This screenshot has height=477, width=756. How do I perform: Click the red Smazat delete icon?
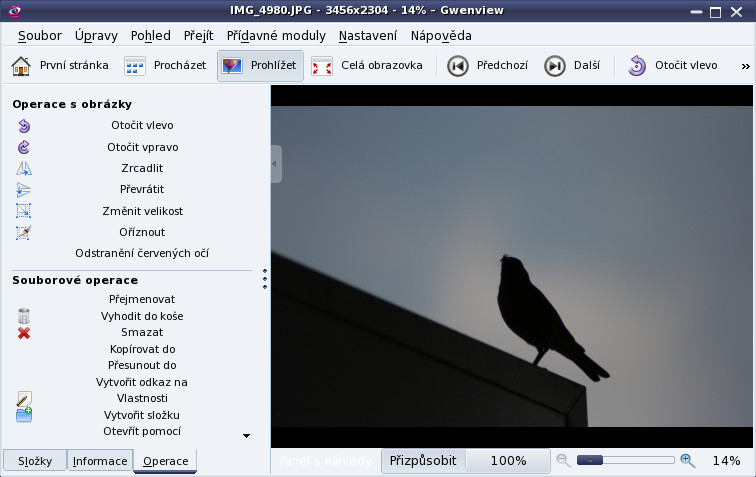tap(24, 333)
